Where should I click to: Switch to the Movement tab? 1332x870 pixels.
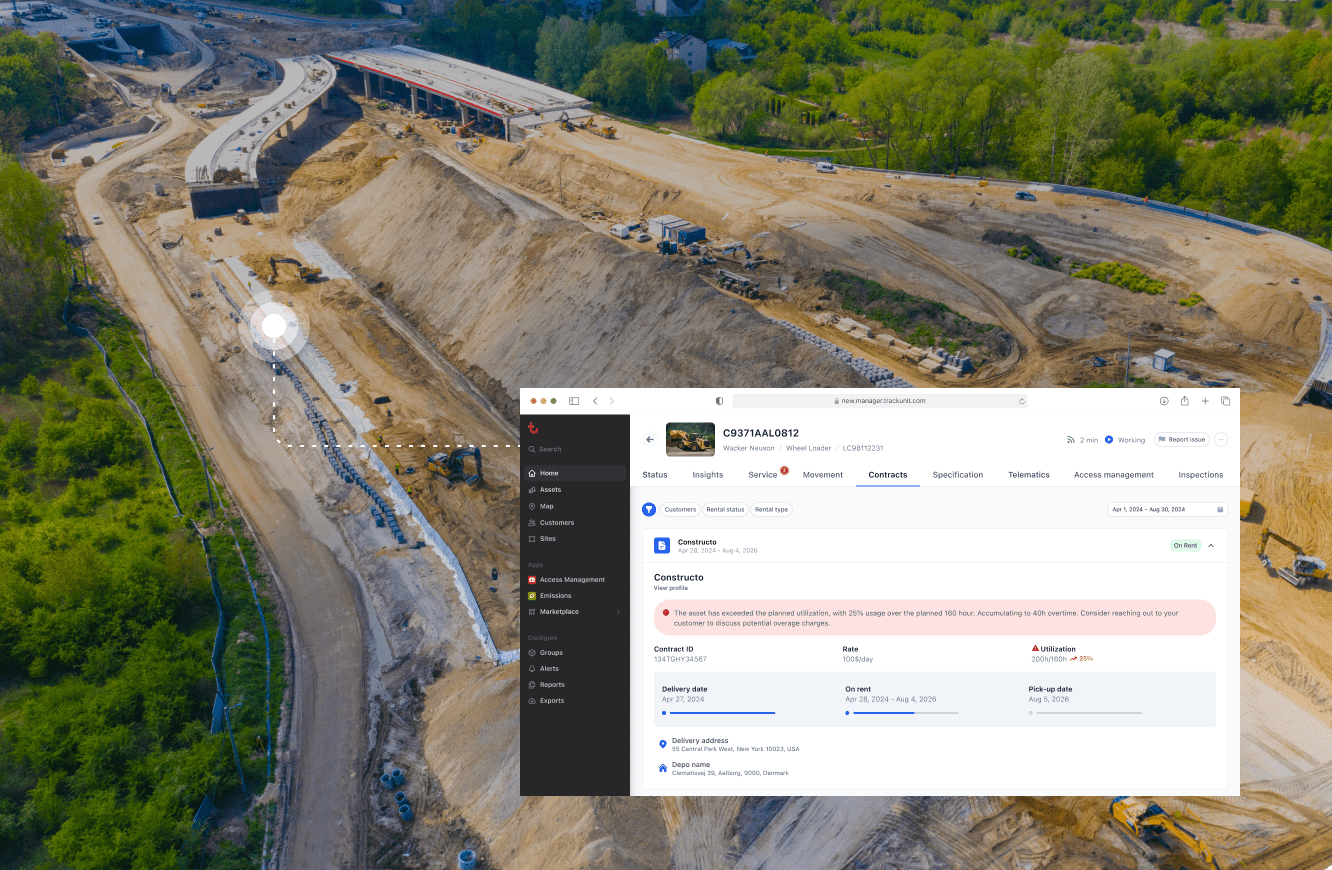(823, 475)
